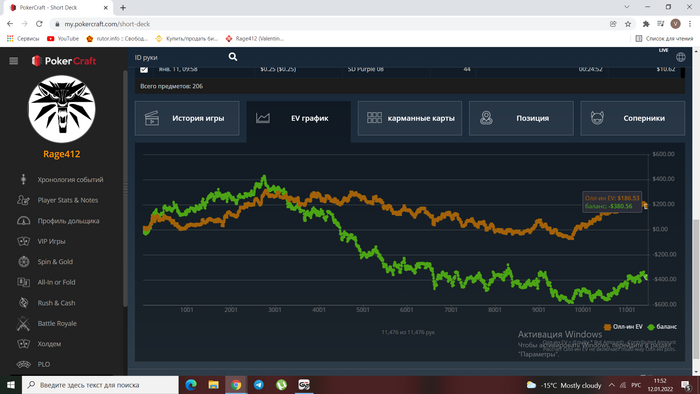
Task: Switch to the Позиция tab
Action: (x=521, y=118)
